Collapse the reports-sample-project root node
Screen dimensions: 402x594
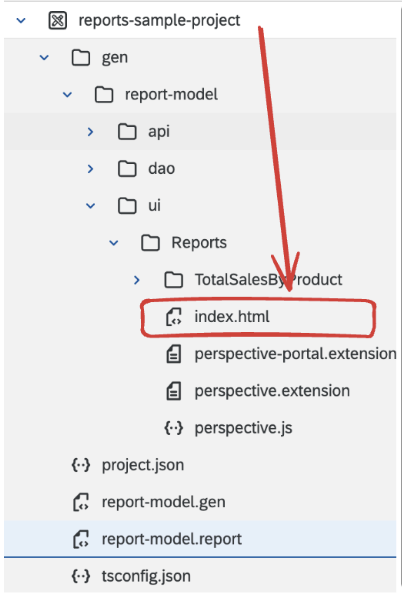[x=21, y=20]
